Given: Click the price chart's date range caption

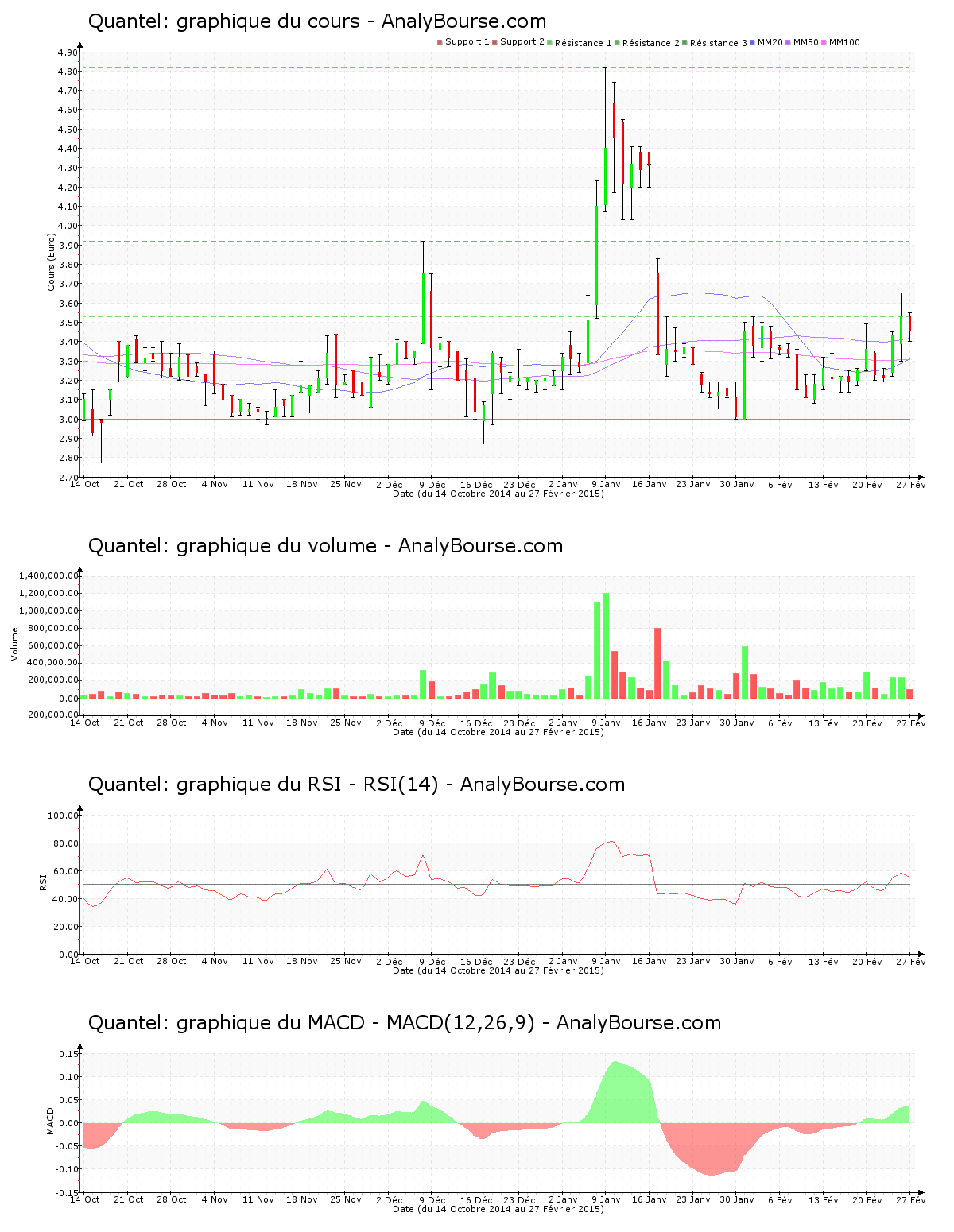Looking at the screenshot, I should pyautogui.click(x=498, y=494).
